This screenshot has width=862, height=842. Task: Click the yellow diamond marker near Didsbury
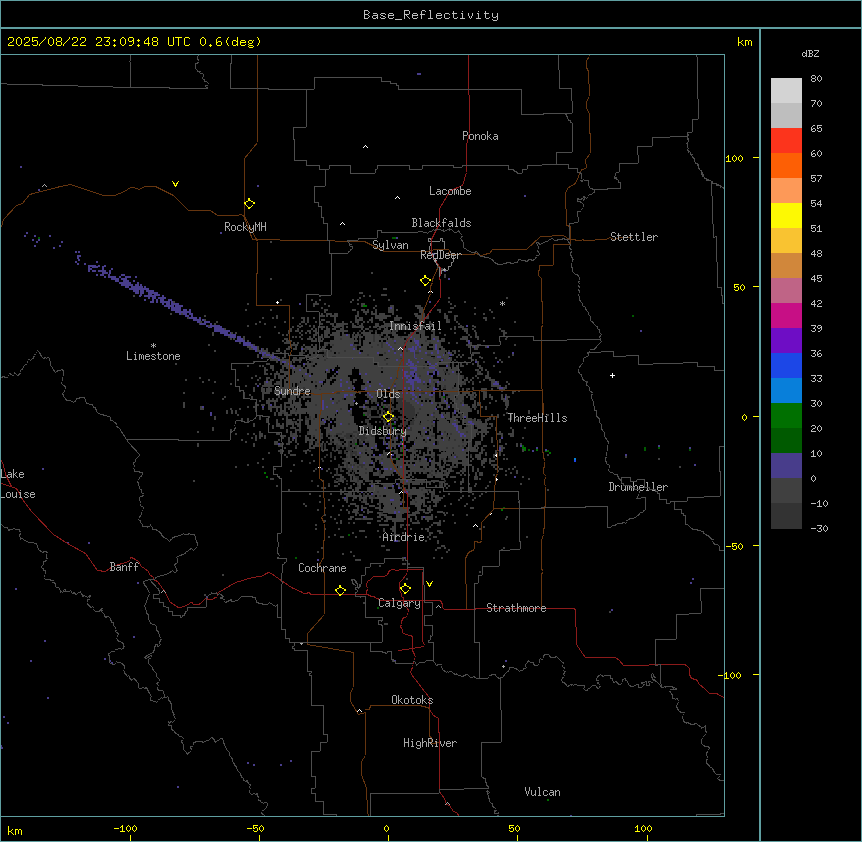(x=388, y=417)
